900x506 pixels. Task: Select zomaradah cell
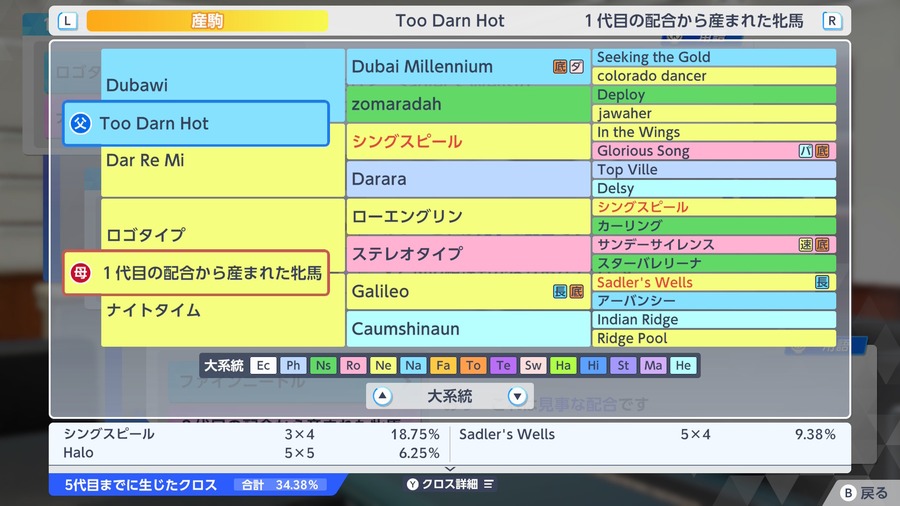tap(468, 104)
